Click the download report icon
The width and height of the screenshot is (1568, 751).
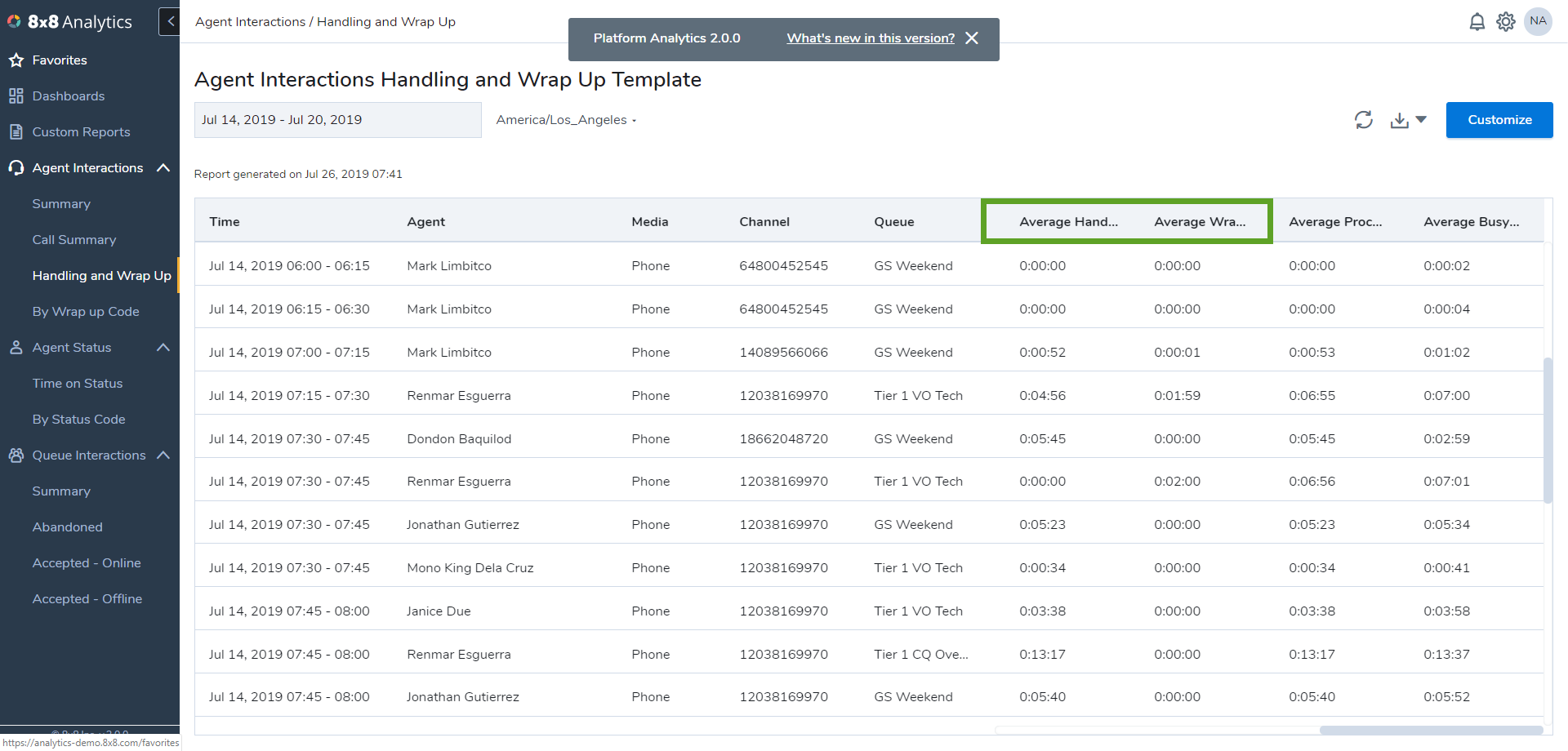coord(1400,120)
